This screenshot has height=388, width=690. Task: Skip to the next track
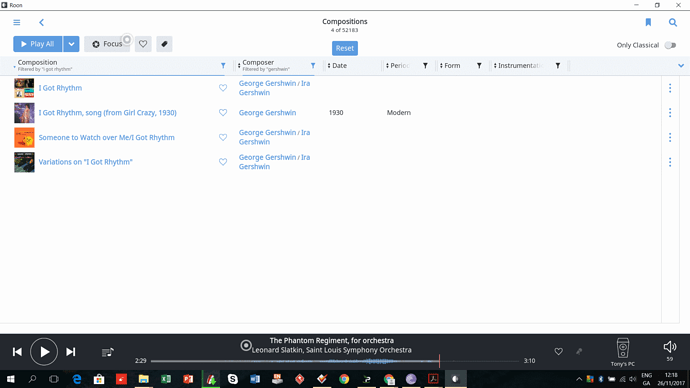pos(70,352)
